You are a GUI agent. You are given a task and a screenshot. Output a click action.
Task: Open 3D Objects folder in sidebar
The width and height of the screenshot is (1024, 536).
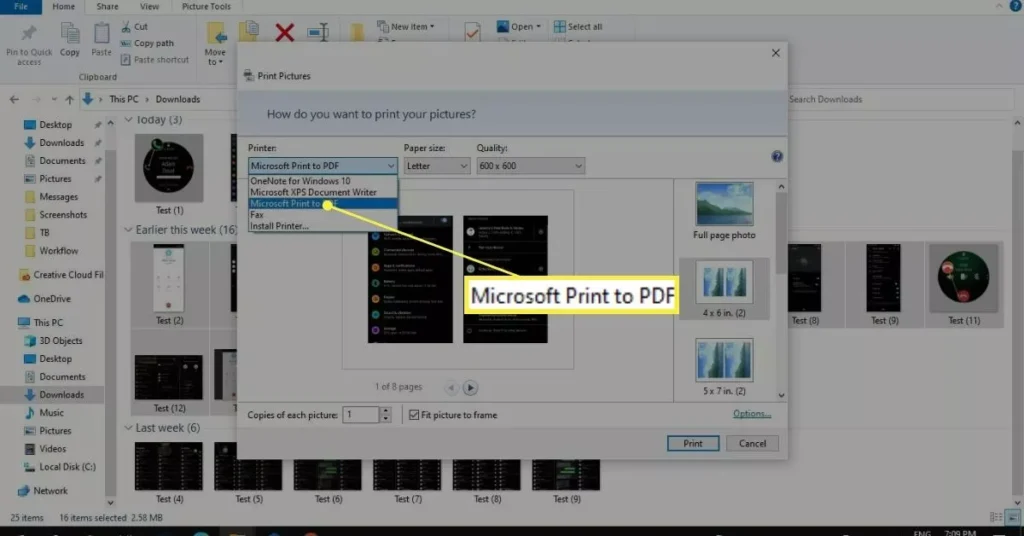pyautogui.click(x=53, y=341)
